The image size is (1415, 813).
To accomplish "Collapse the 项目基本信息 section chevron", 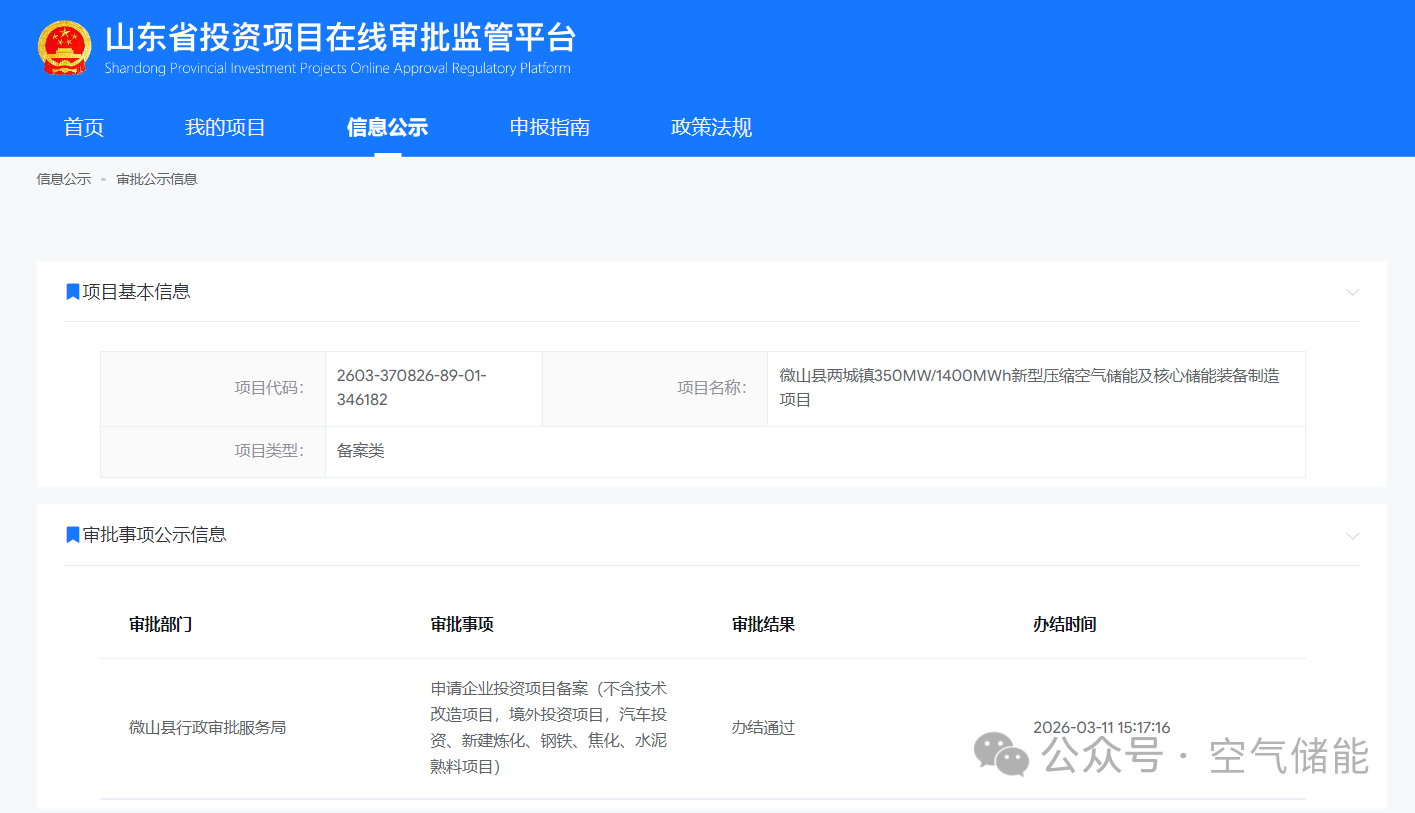I will click(x=1352, y=293).
